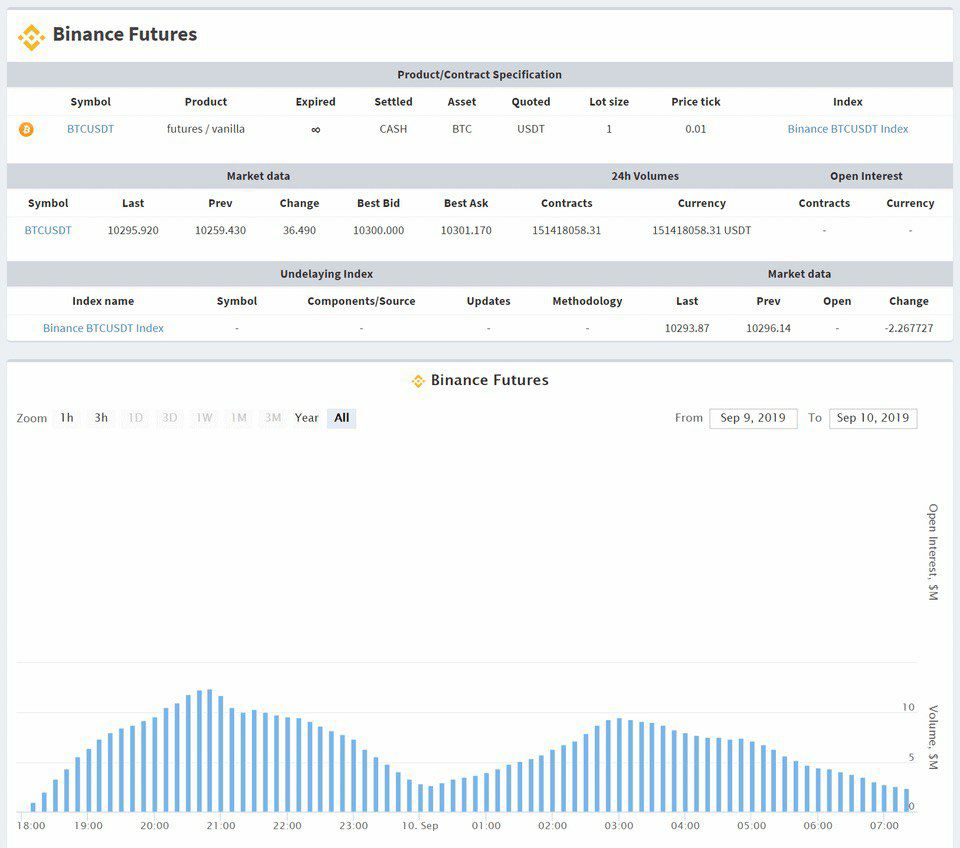
Task: Click the CASH settled cell
Action: 393,129
